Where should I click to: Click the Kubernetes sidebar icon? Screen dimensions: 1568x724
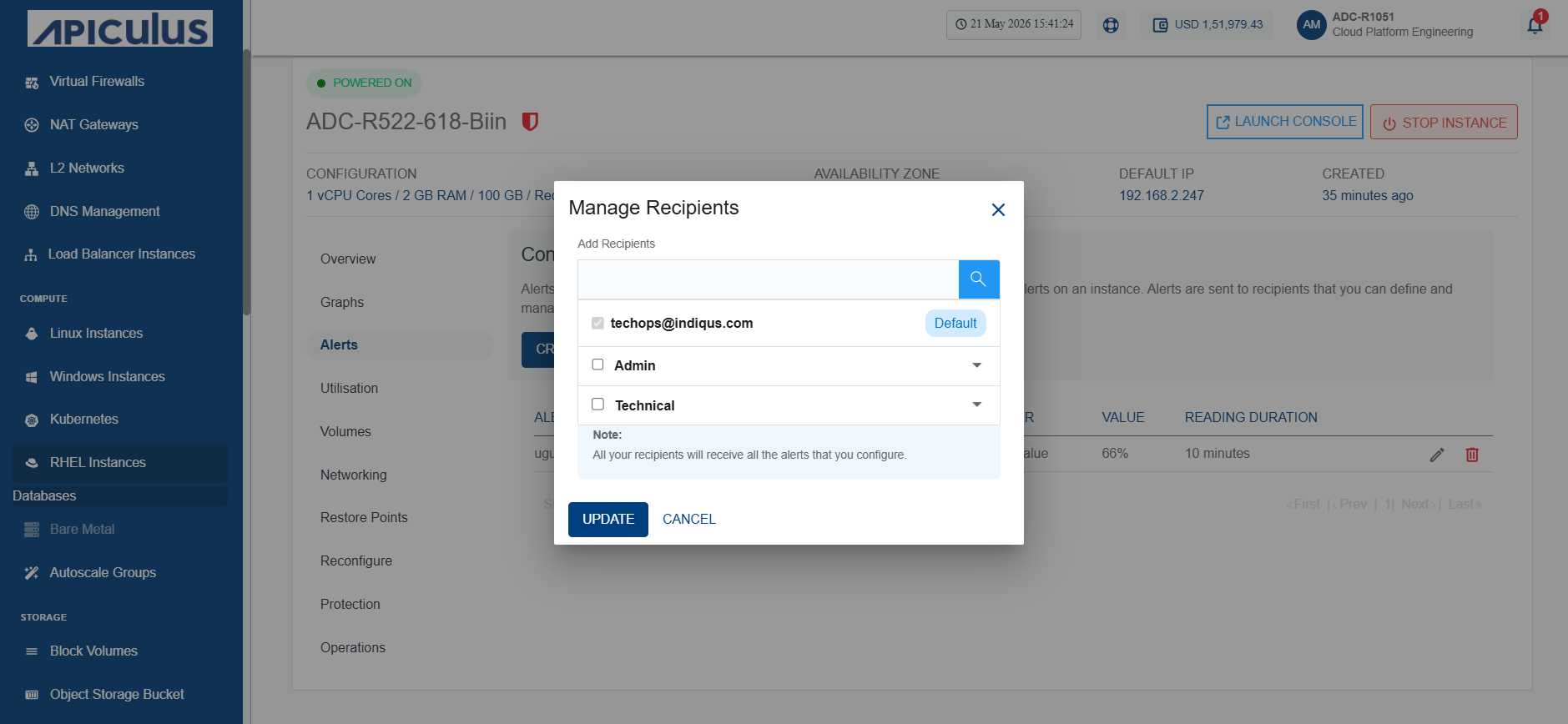click(32, 420)
